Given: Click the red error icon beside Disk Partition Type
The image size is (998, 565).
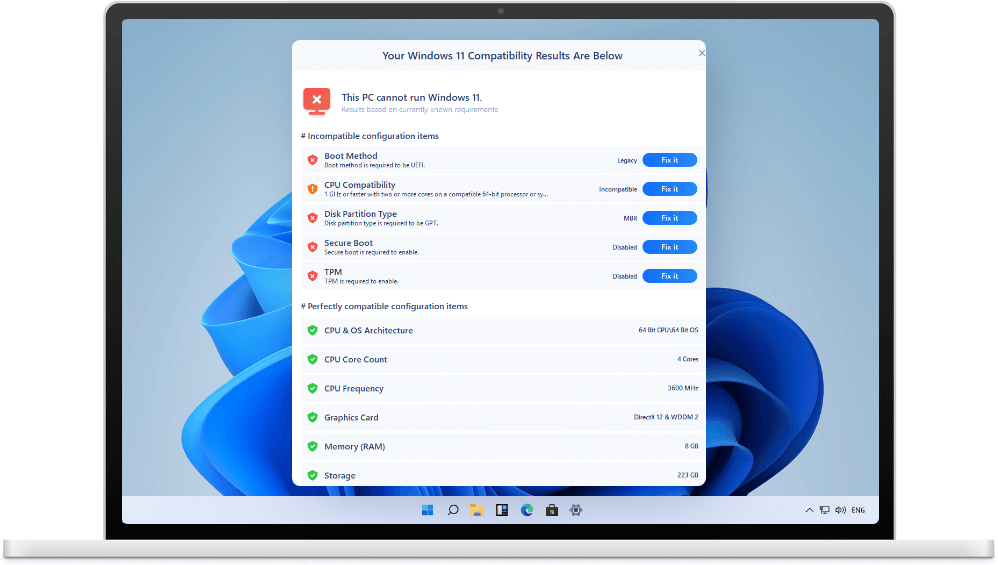Looking at the screenshot, I should coord(313,218).
